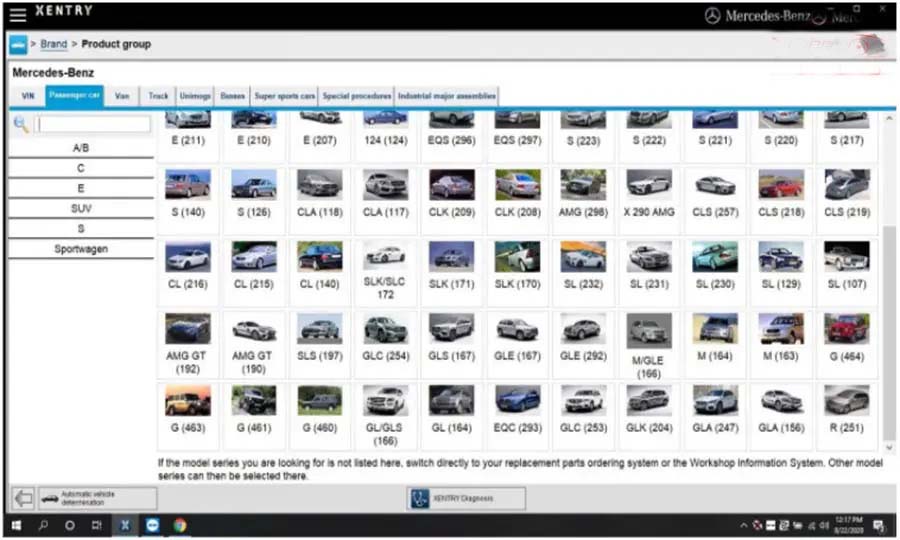Image resolution: width=900 pixels, height=540 pixels.
Task: Choose Sportwagen in the left filter list
Action: [81, 249]
